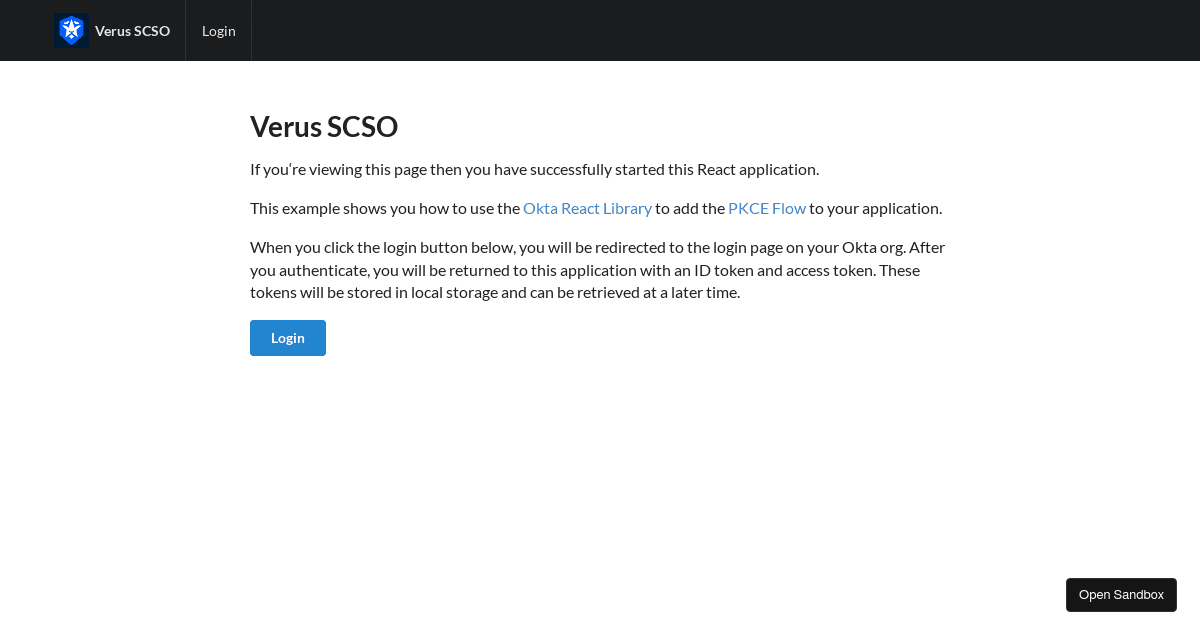Start authentication via the Login button
This screenshot has width=1200, height=630.
(x=288, y=338)
